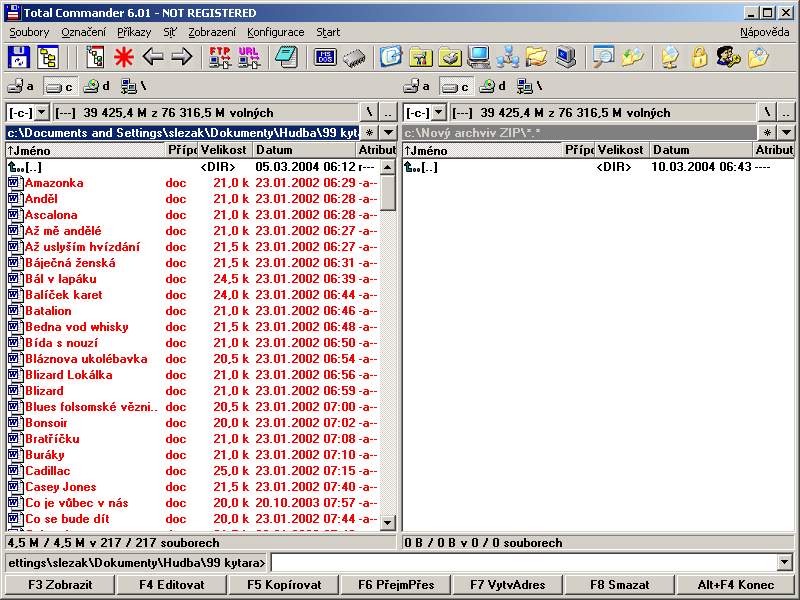Click the dark desktop computer icon
800x600 pixels.
[565, 57]
